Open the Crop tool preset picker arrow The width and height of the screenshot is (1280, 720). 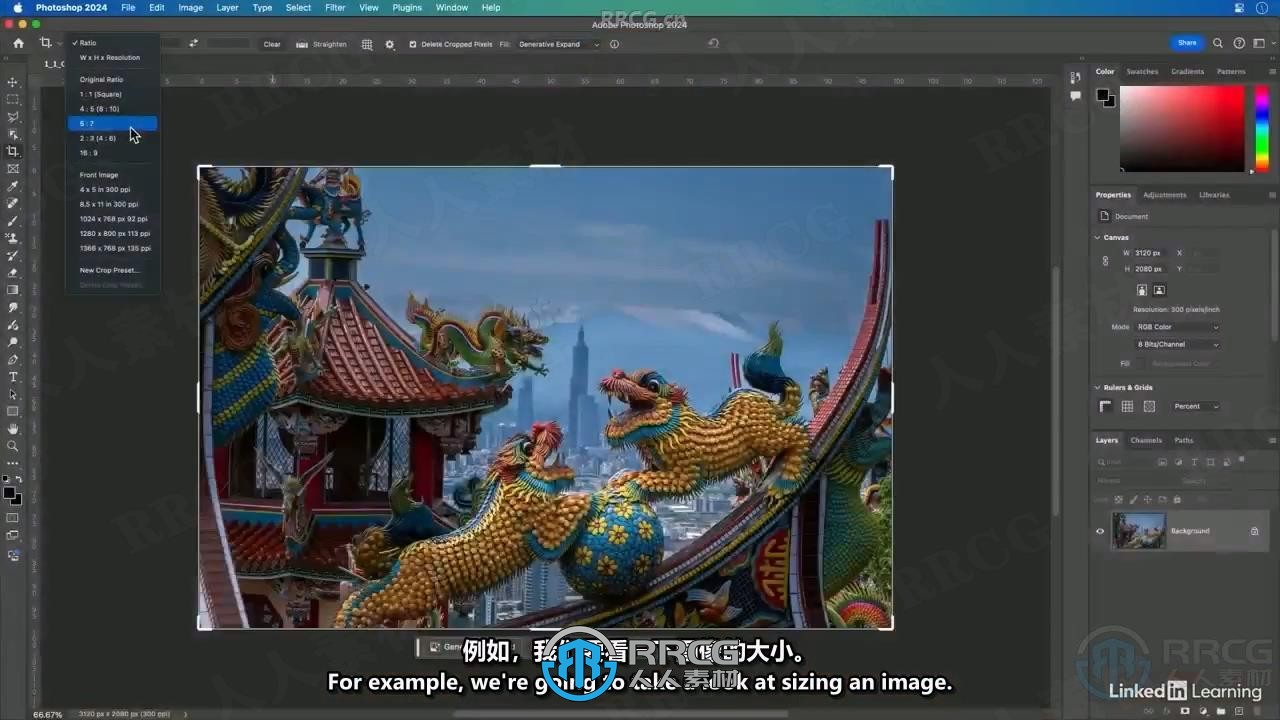point(59,44)
